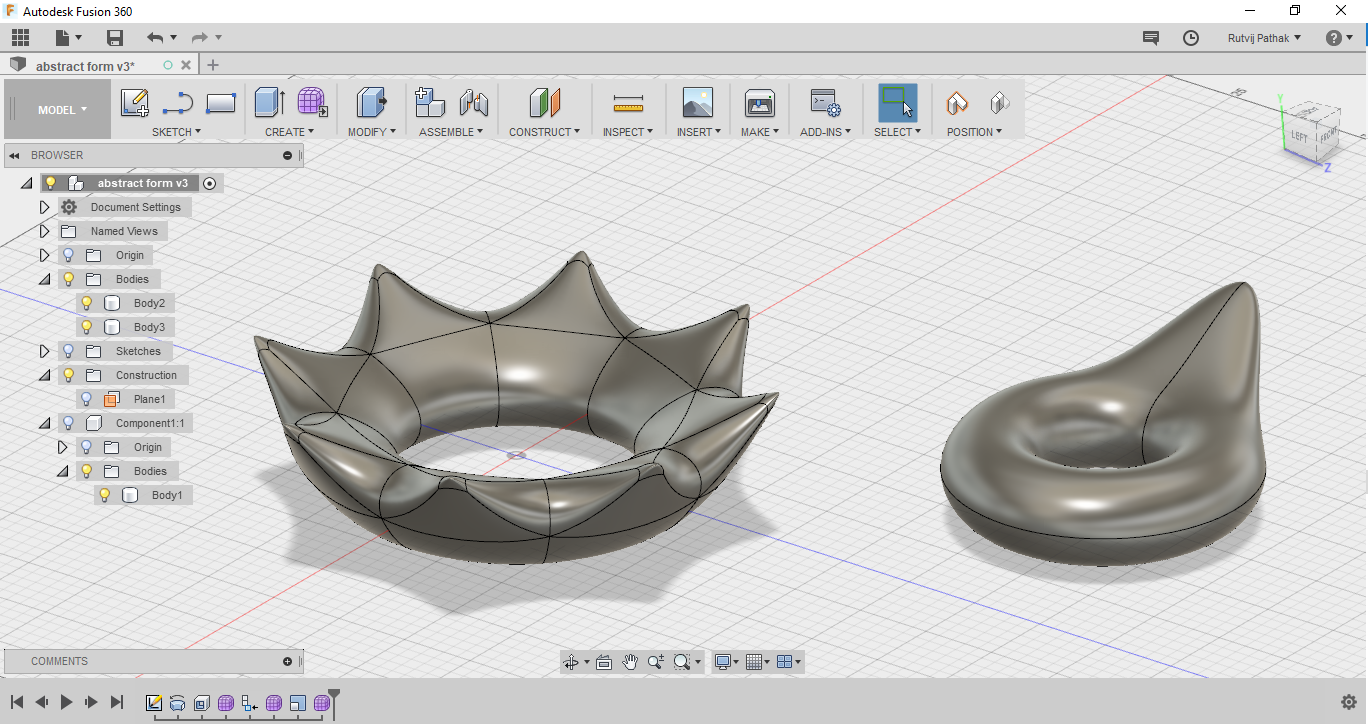1368x724 pixels.
Task: Open the Rutvij Pathak account menu
Action: 1264,38
